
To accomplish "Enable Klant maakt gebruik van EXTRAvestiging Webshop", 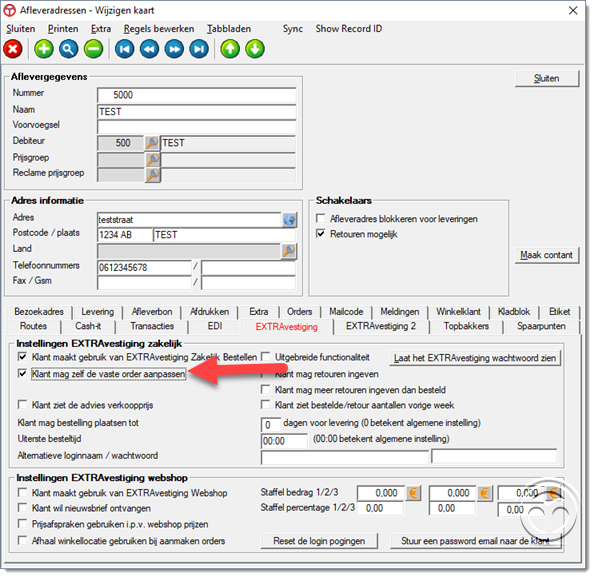I will tap(23, 493).
